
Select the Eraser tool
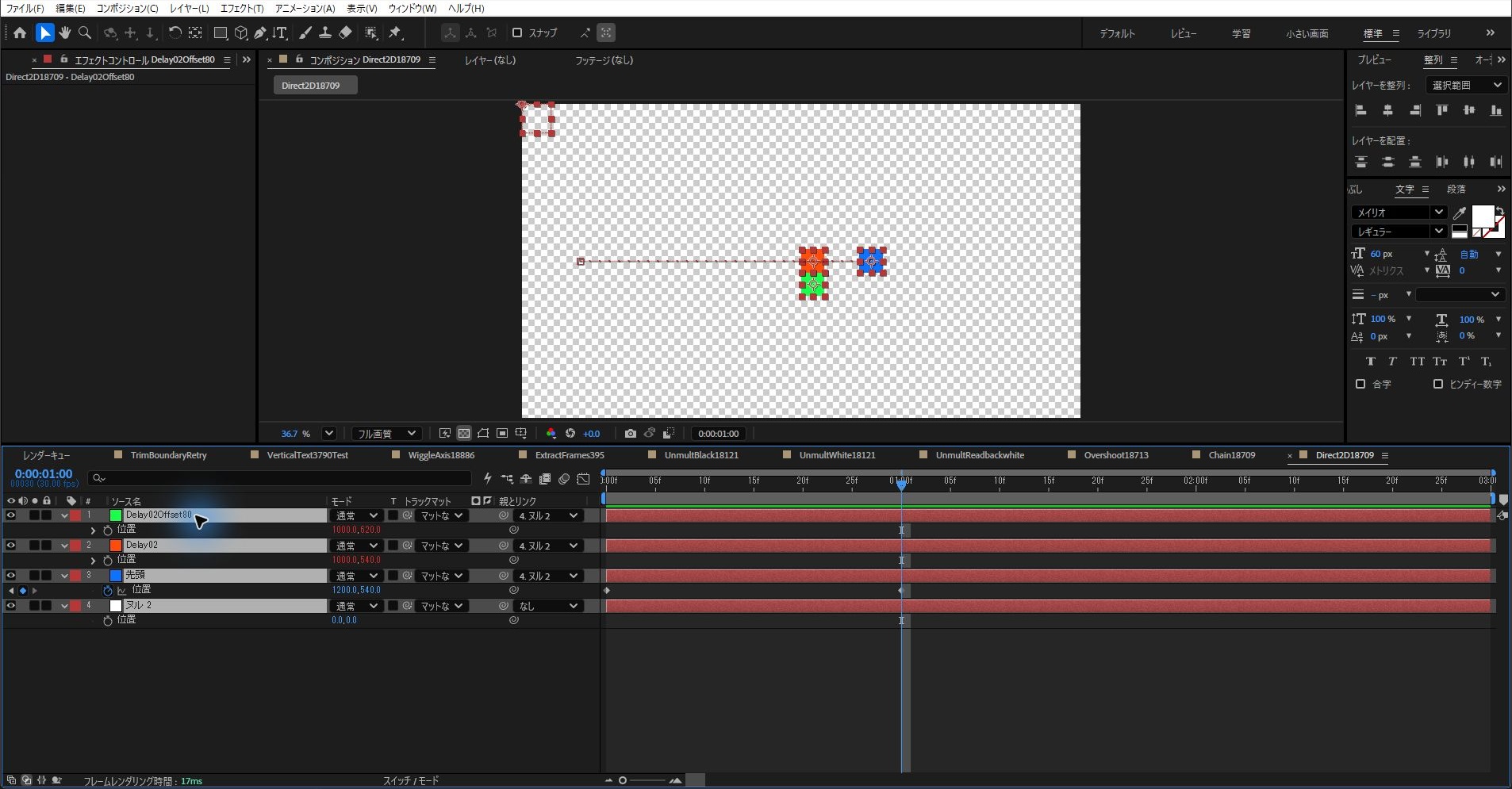click(x=345, y=33)
